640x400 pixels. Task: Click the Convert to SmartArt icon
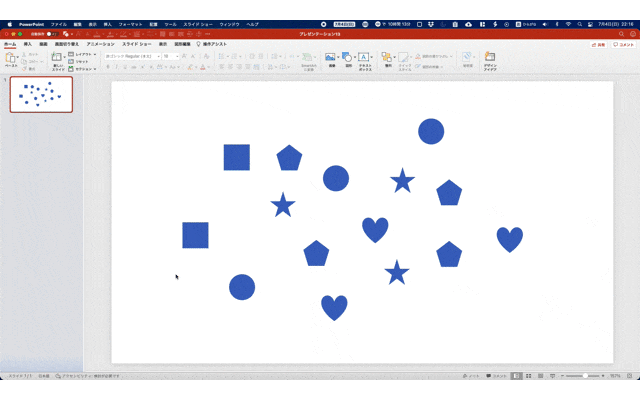point(308,58)
